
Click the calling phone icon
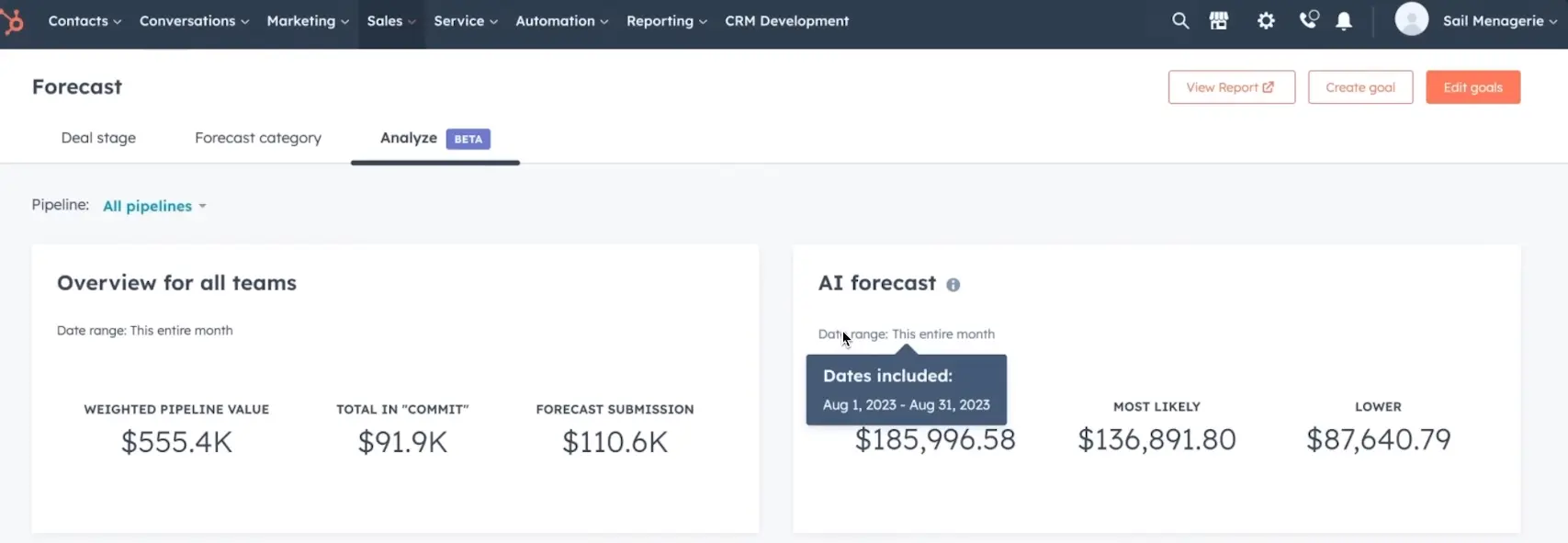pyautogui.click(x=1308, y=20)
